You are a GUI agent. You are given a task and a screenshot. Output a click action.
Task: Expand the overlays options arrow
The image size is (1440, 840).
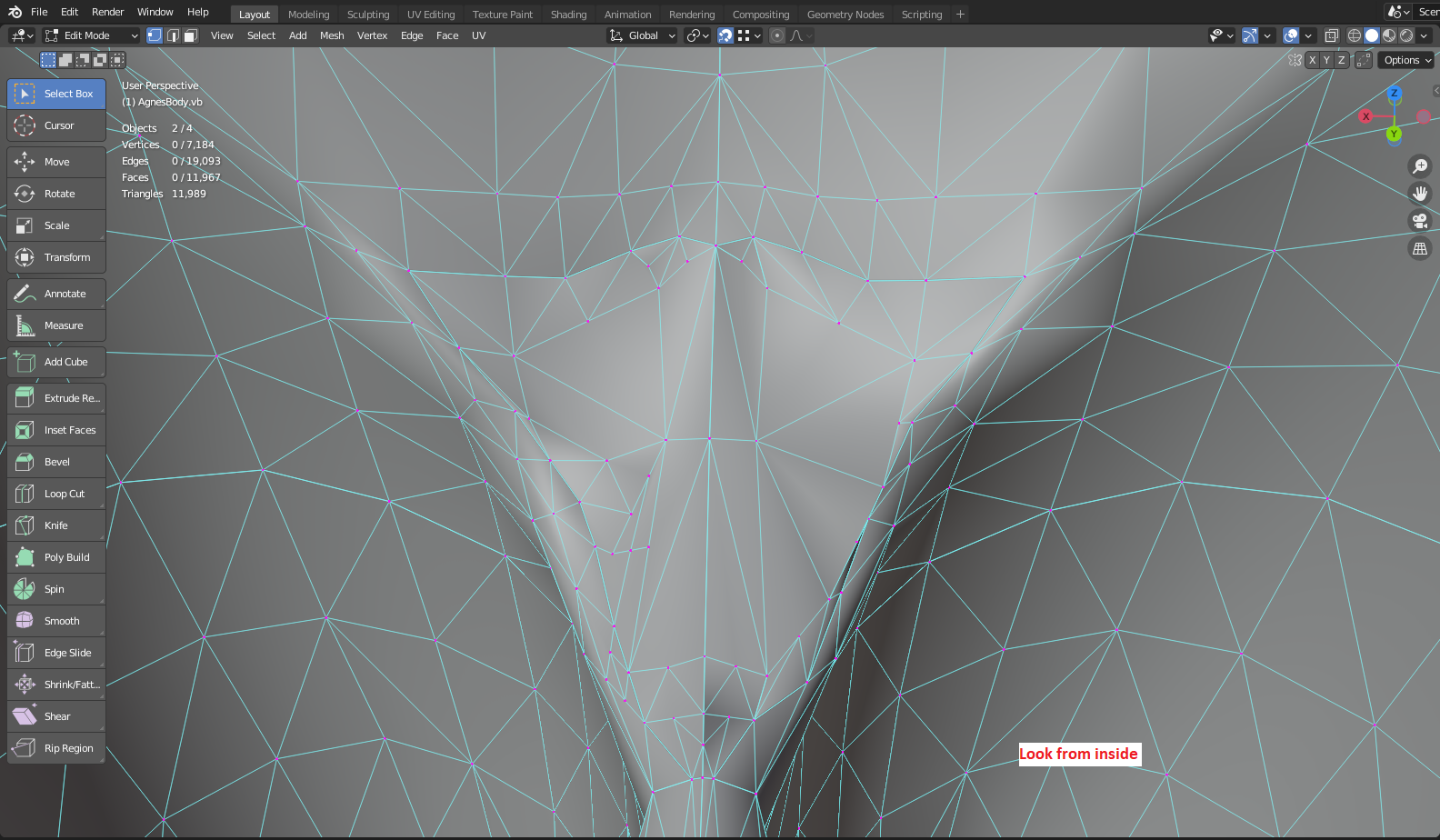[1308, 35]
